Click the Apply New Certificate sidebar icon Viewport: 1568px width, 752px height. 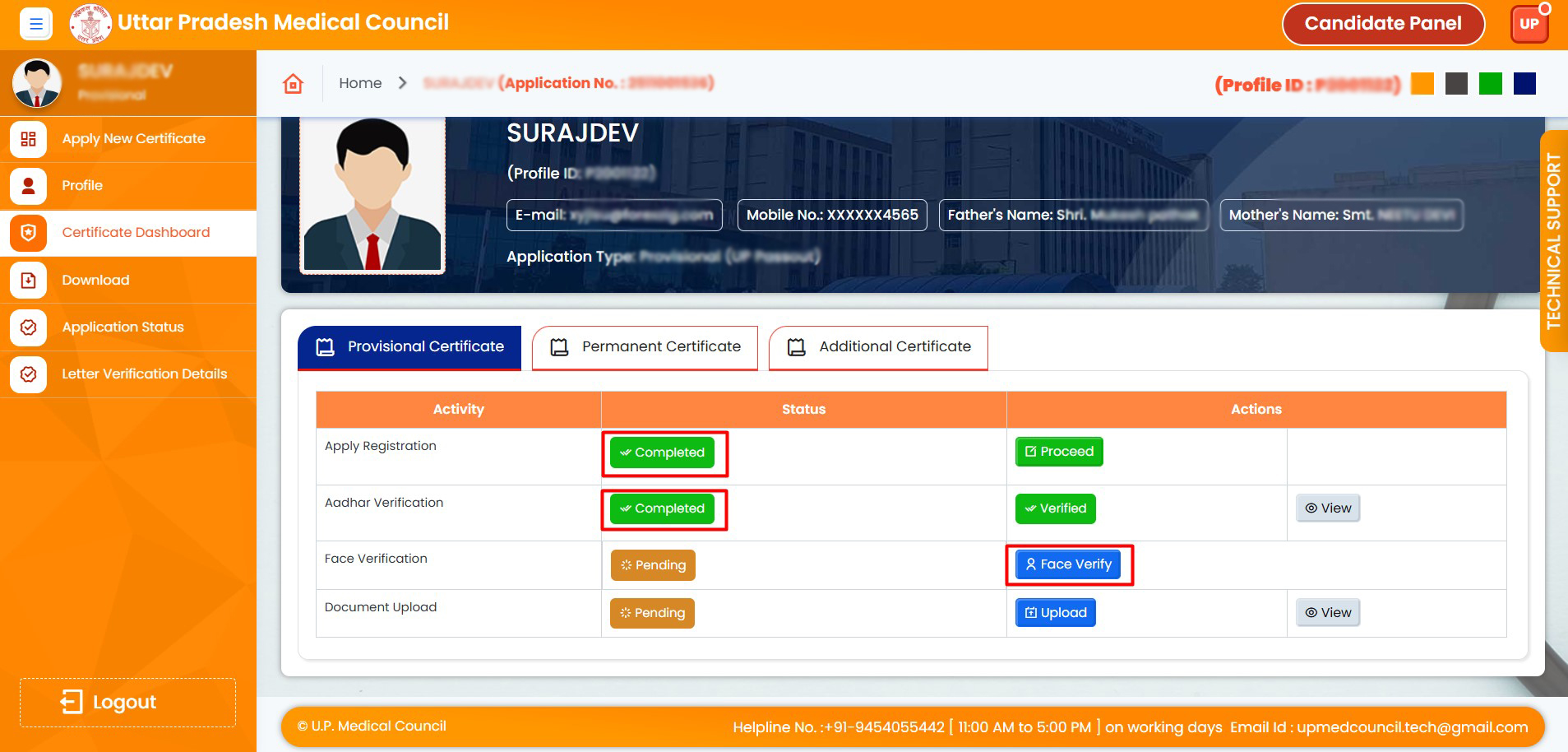click(28, 139)
